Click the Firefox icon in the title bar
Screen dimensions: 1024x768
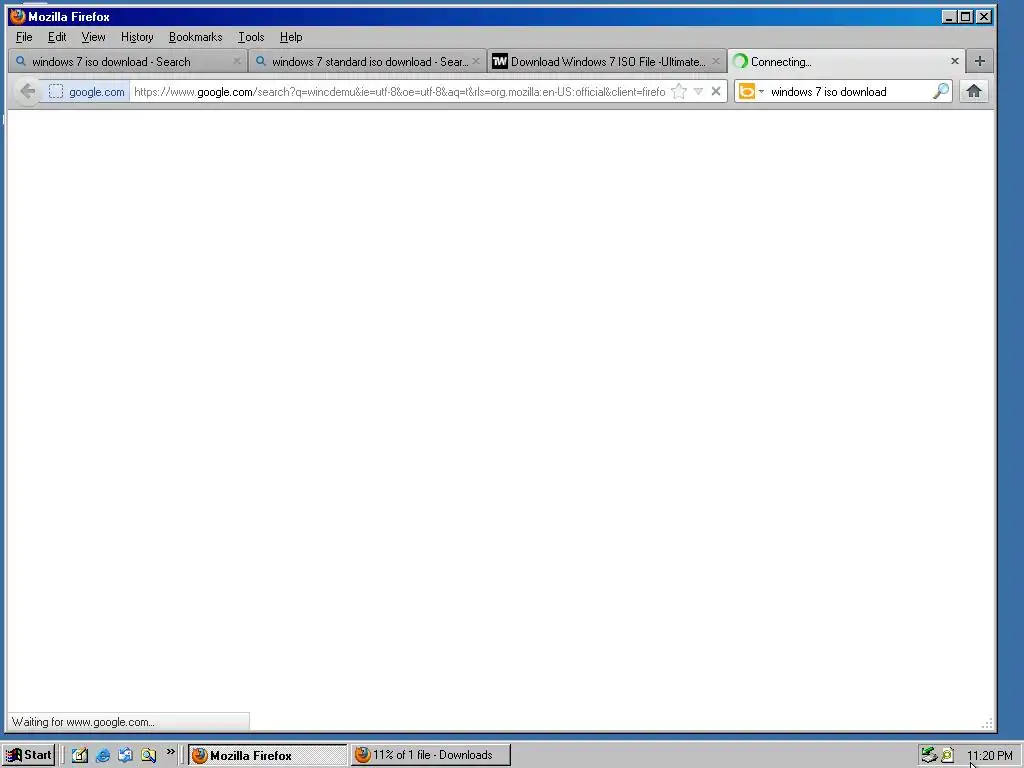click(18, 16)
